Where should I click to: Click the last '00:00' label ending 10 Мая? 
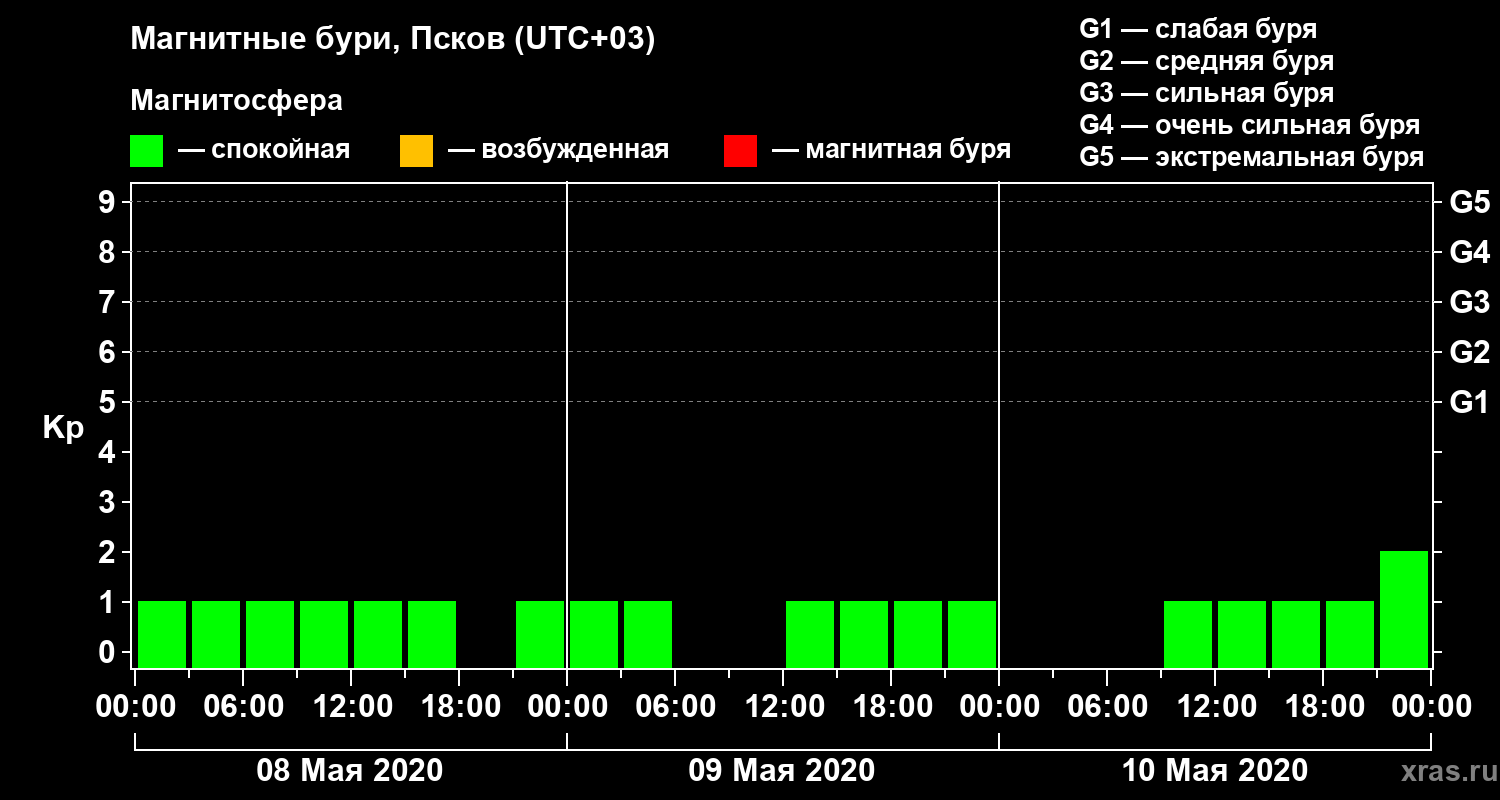pyautogui.click(x=1430, y=707)
